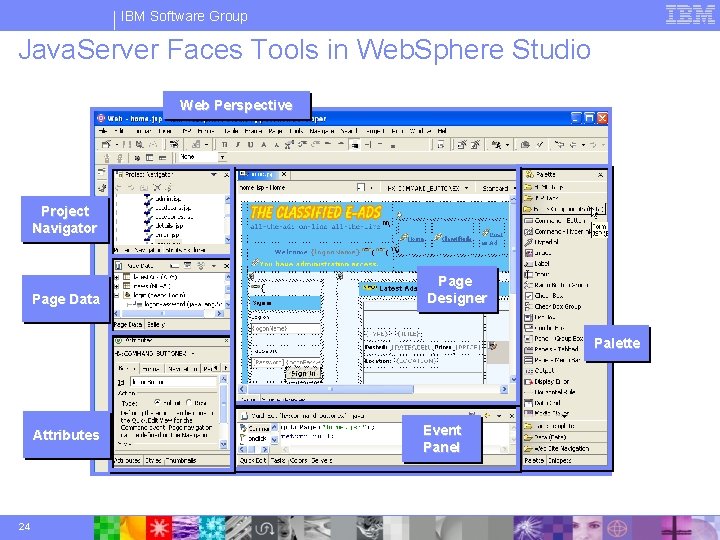Toggle Bold formatting in the toolbar
The width and height of the screenshot is (720, 540).
225,145
